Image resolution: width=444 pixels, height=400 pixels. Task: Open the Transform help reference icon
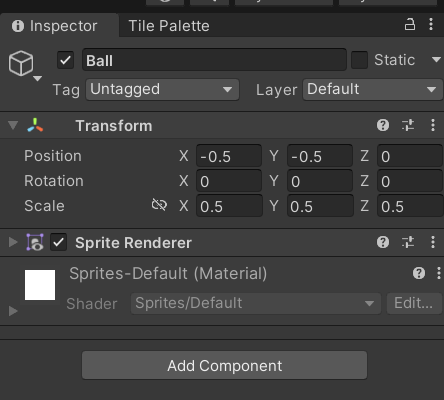pyautogui.click(x=383, y=125)
